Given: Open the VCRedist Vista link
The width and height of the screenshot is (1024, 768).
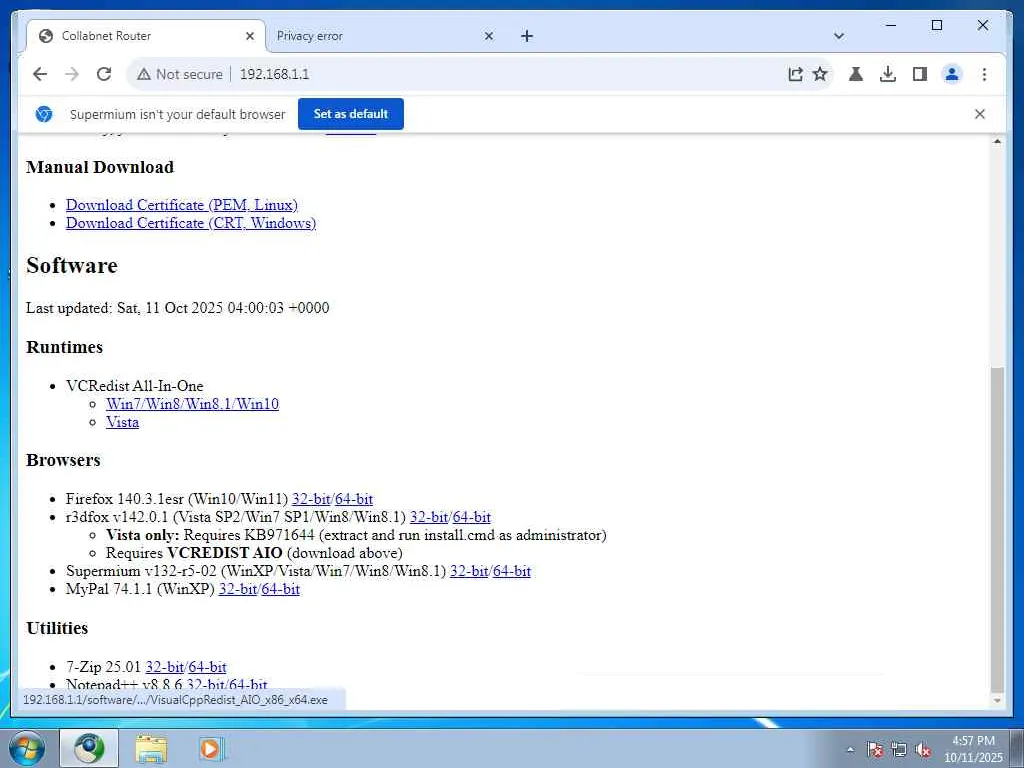Looking at the screenshot, I should [122, 423].
